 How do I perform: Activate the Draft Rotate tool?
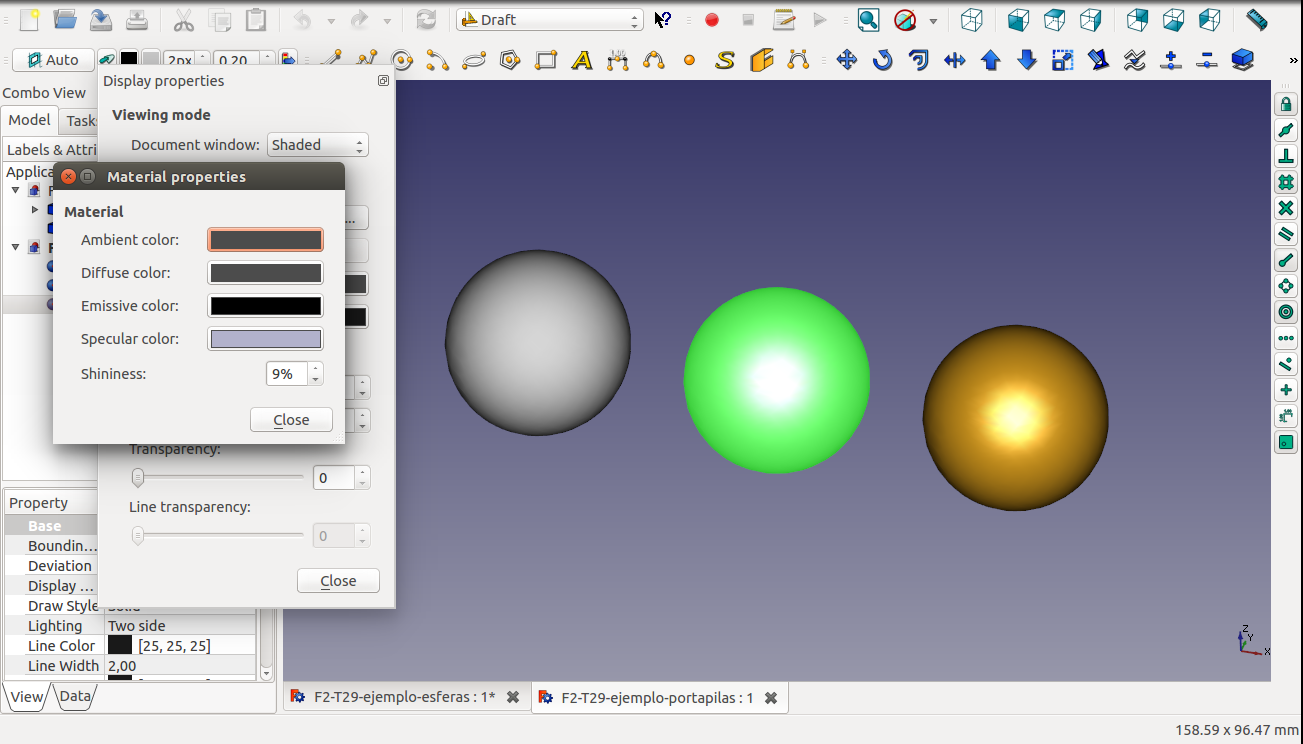[882, 61]
